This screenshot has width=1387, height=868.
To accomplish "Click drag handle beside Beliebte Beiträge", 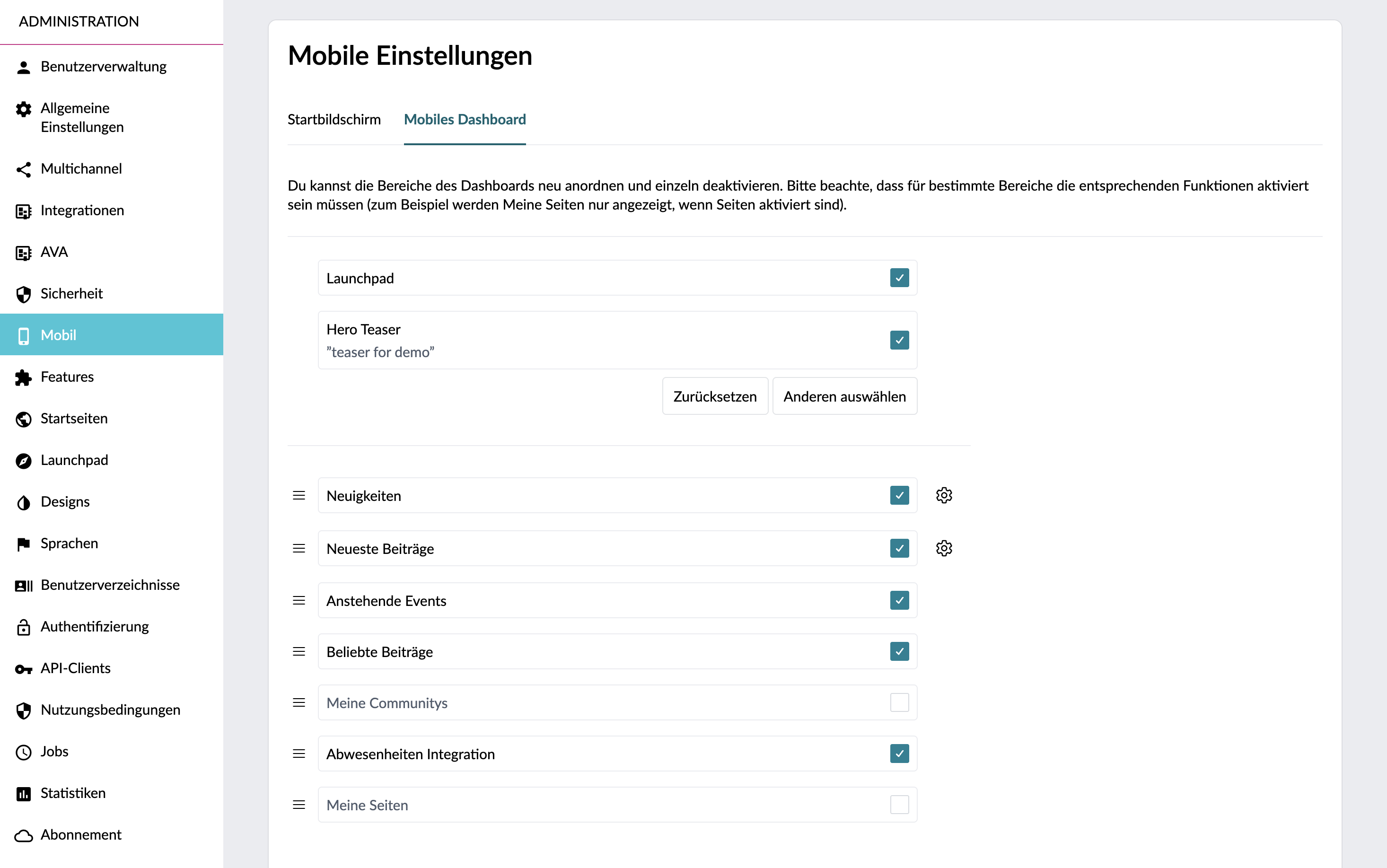I will pyautogui.click(x=299, y=651).
